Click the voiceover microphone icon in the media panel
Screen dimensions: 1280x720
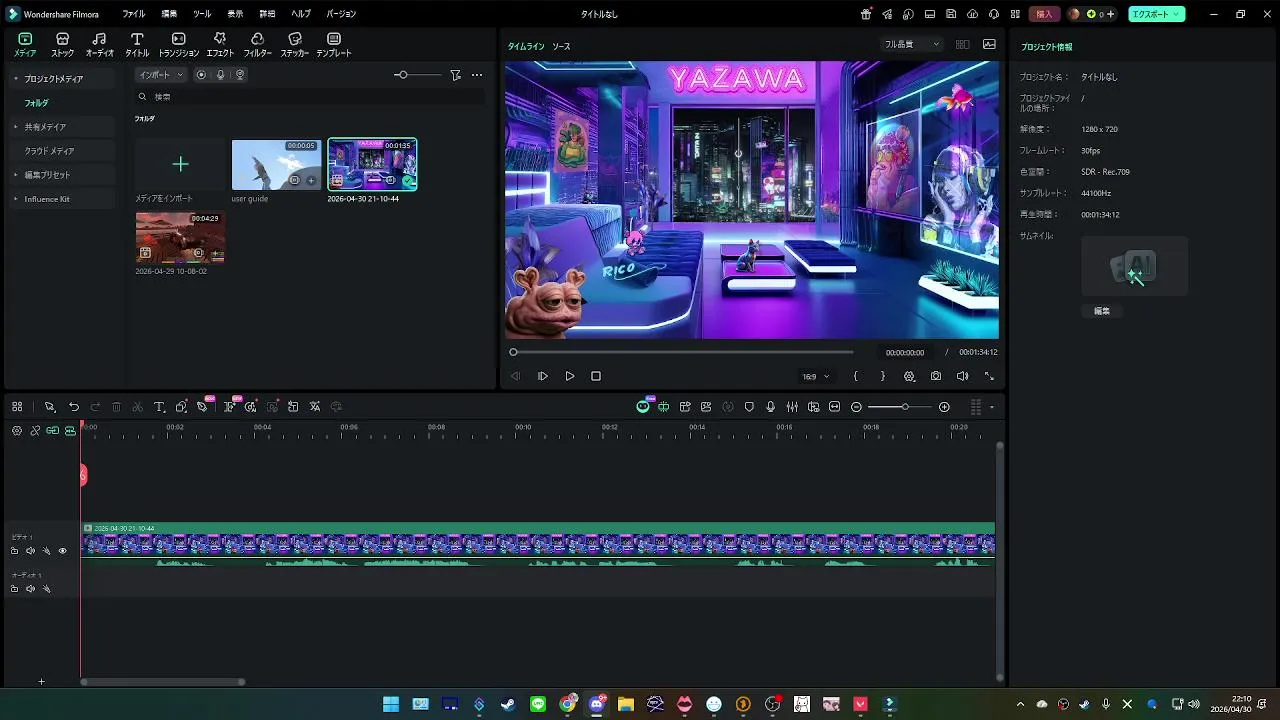point(220,75)
